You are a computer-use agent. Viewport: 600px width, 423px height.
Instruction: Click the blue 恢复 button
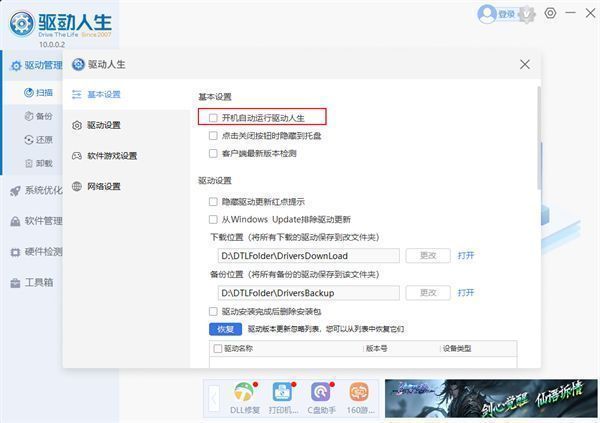tap(224, 329)
